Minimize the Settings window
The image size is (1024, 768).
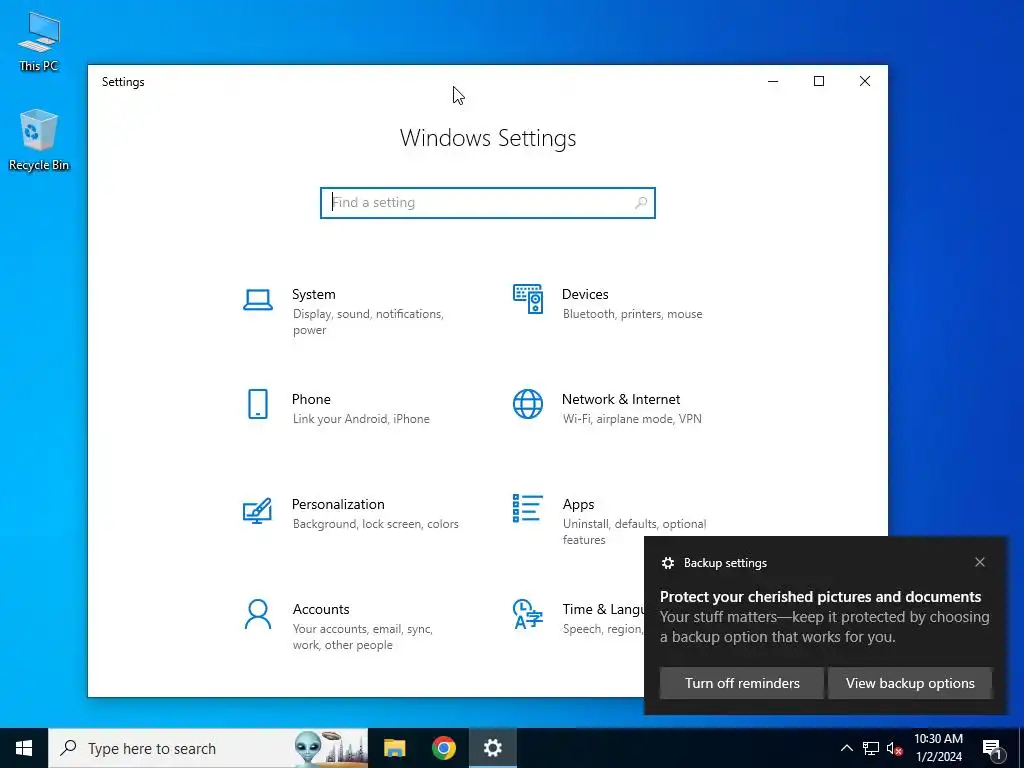click(x=773, y=81)
